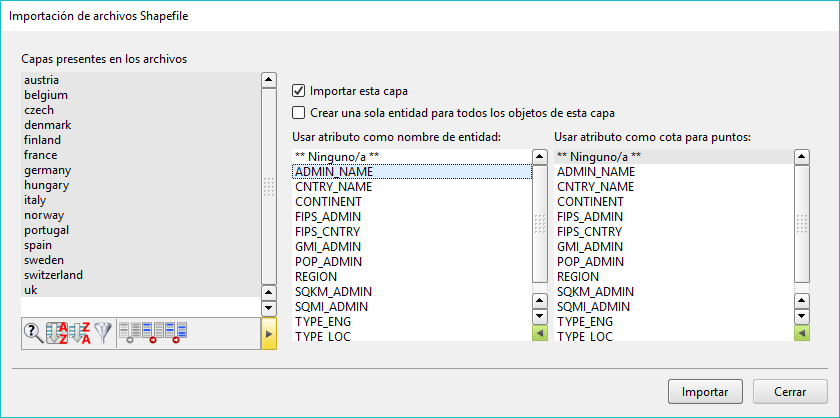Choose ADMIN_NAME in entity name list
This screenshot has width=840, height=418.
coord(412,172)
